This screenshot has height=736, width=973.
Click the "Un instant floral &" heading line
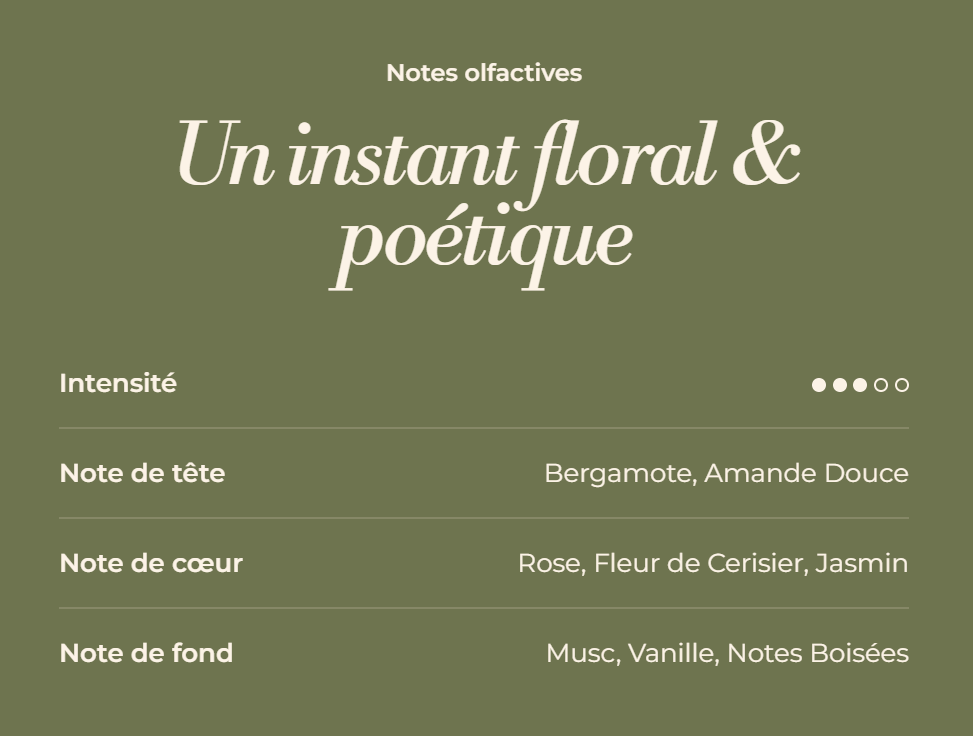point(488,157)
